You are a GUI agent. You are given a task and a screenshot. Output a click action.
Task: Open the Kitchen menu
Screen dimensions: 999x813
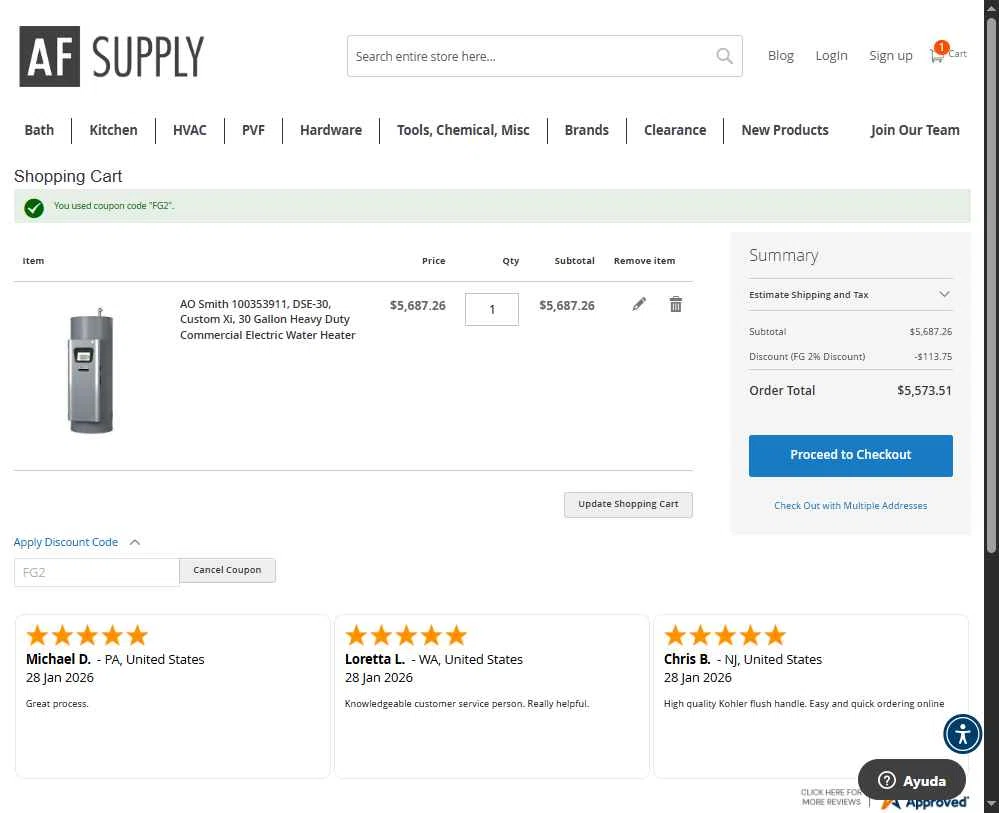(x=113, y=130)
